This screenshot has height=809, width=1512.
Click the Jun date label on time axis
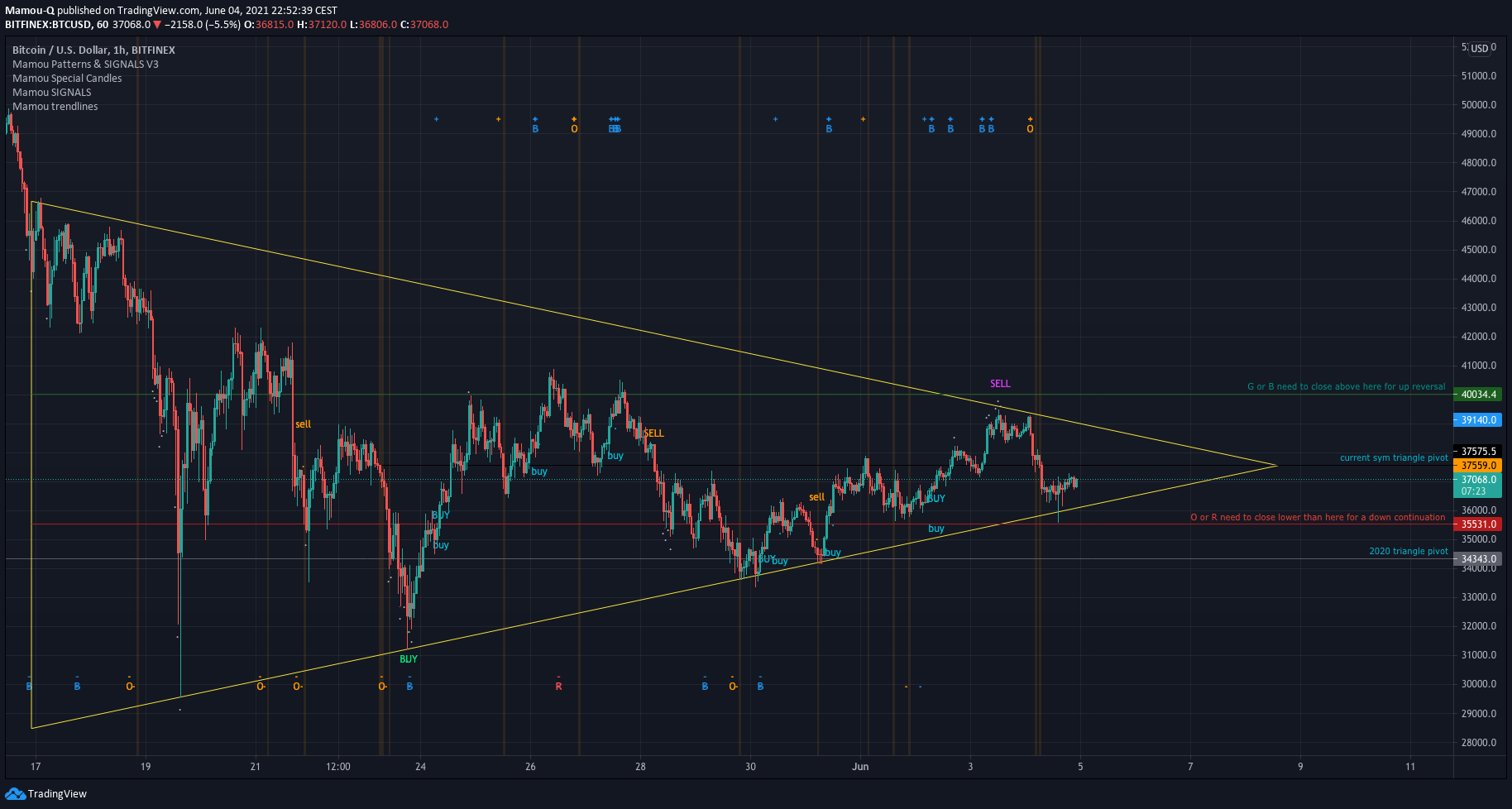pos(860,767)
